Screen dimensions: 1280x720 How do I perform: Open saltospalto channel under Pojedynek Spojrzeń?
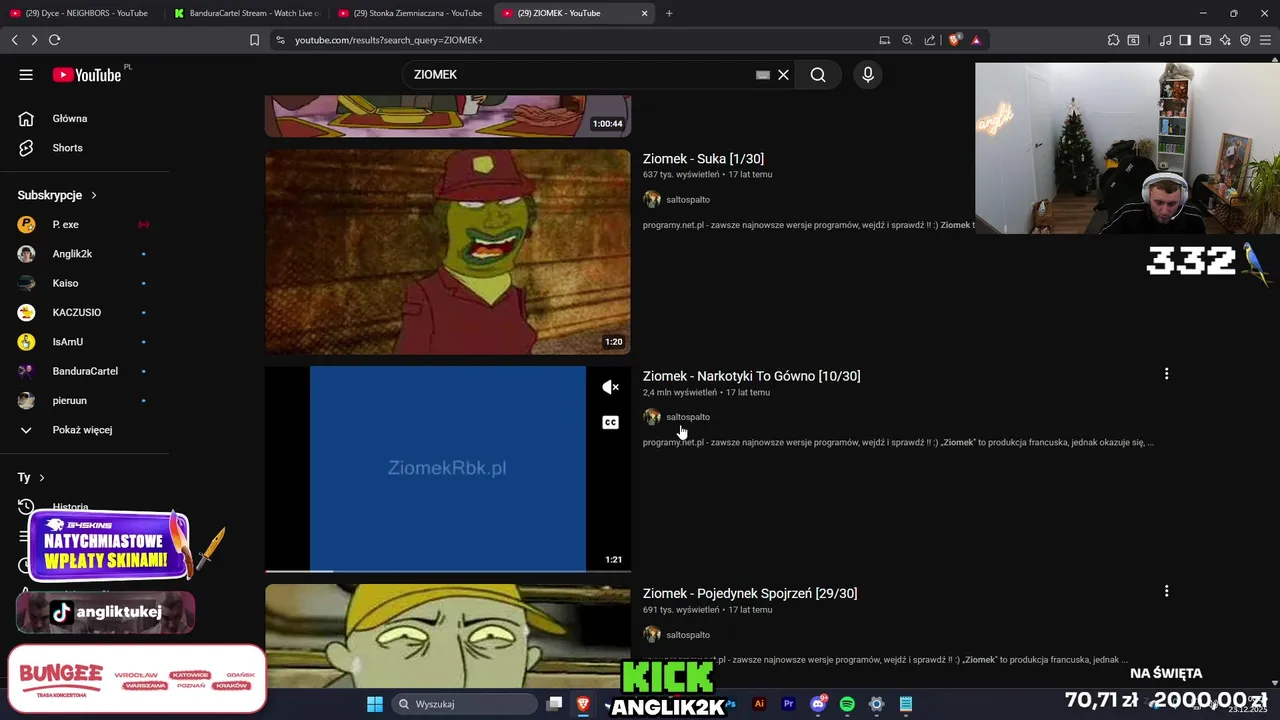point(688,635)
